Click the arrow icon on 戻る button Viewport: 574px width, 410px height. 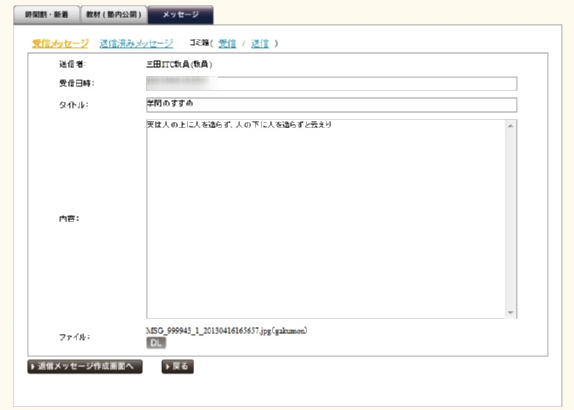click(x=168, y=366)
